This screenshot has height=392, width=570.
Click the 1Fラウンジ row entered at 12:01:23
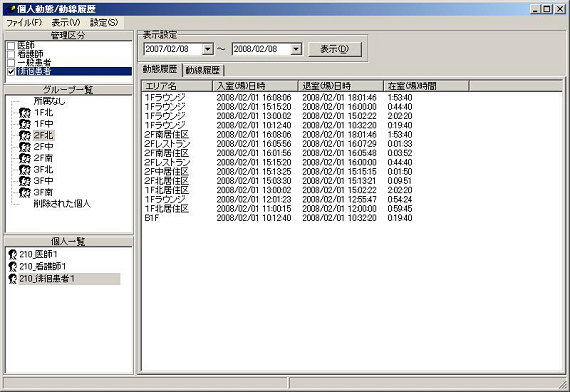tap(278, 199)
